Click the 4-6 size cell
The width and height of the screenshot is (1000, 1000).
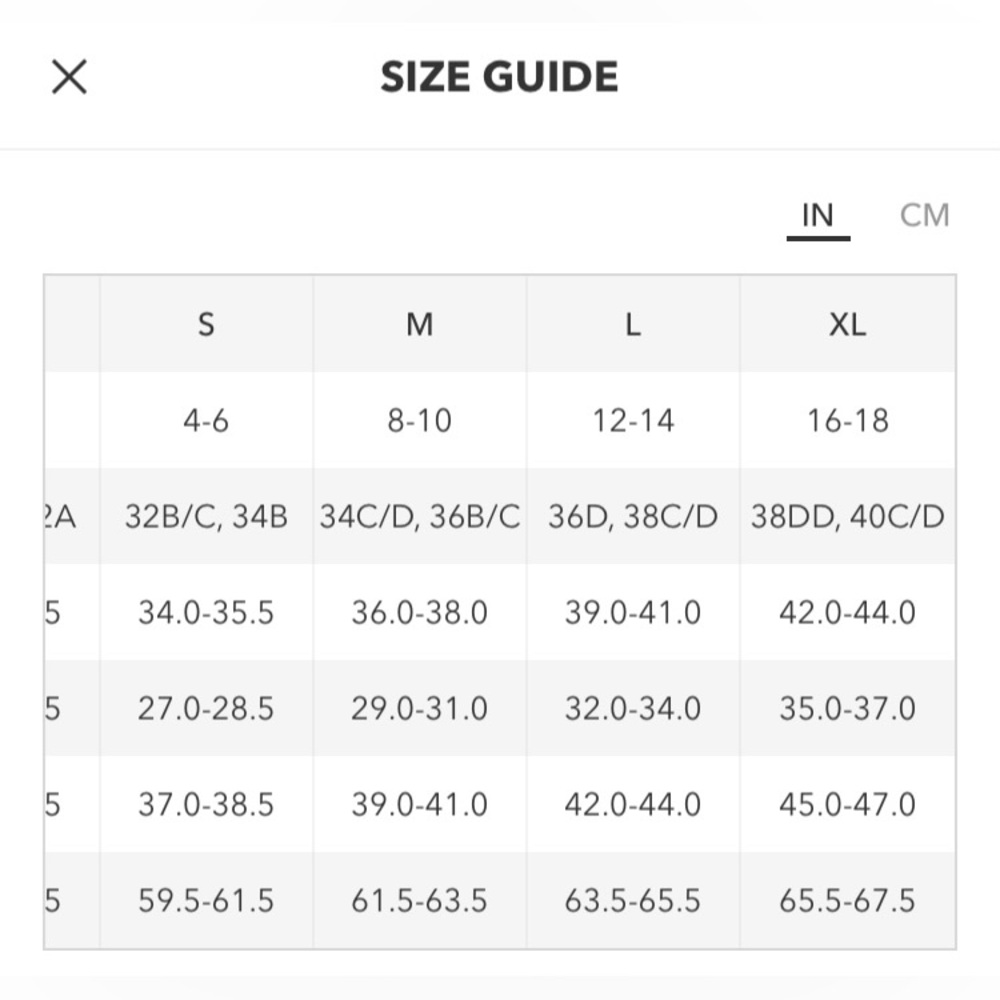pyautogui.click(x=206, y=420)
